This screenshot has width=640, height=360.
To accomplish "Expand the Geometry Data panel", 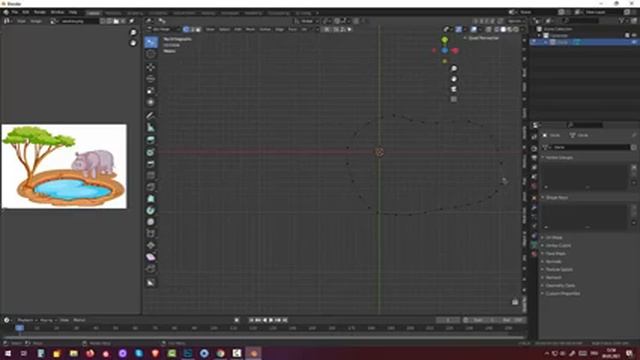I will point(559,286).
